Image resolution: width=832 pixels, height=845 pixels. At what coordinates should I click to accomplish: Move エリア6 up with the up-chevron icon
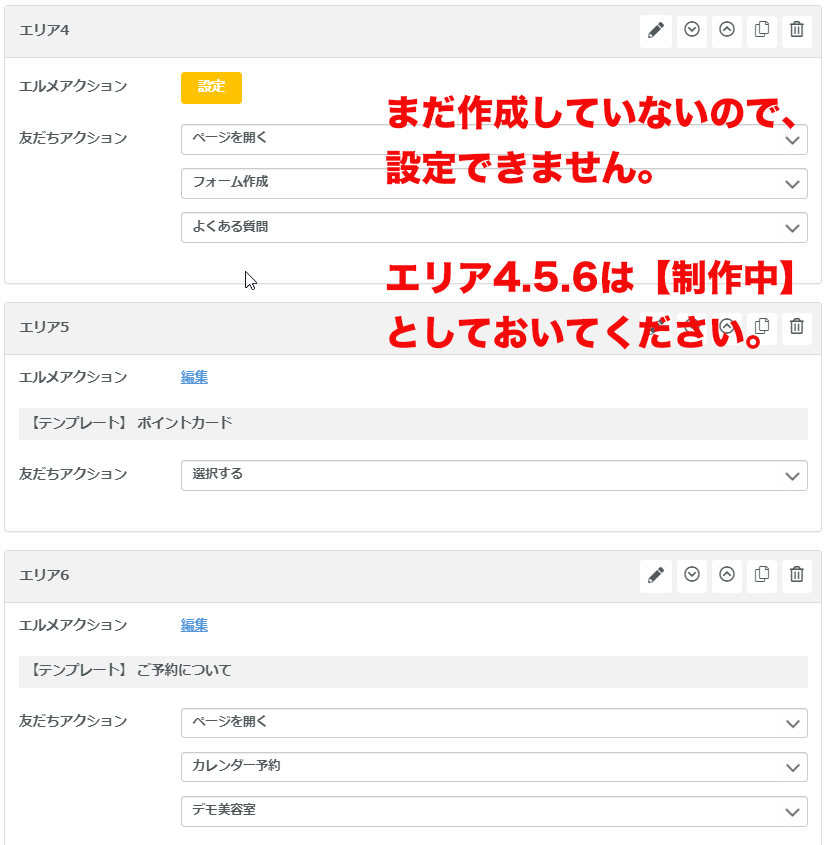(727, 575)
